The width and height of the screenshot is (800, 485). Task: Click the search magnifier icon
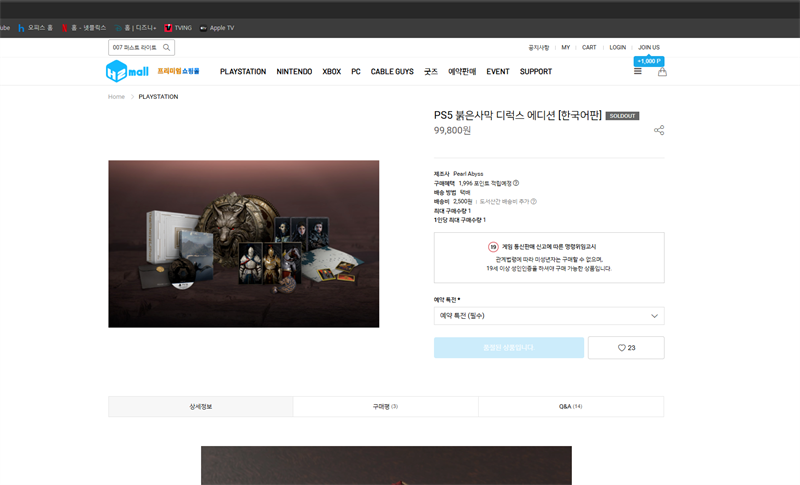[166, 47]
